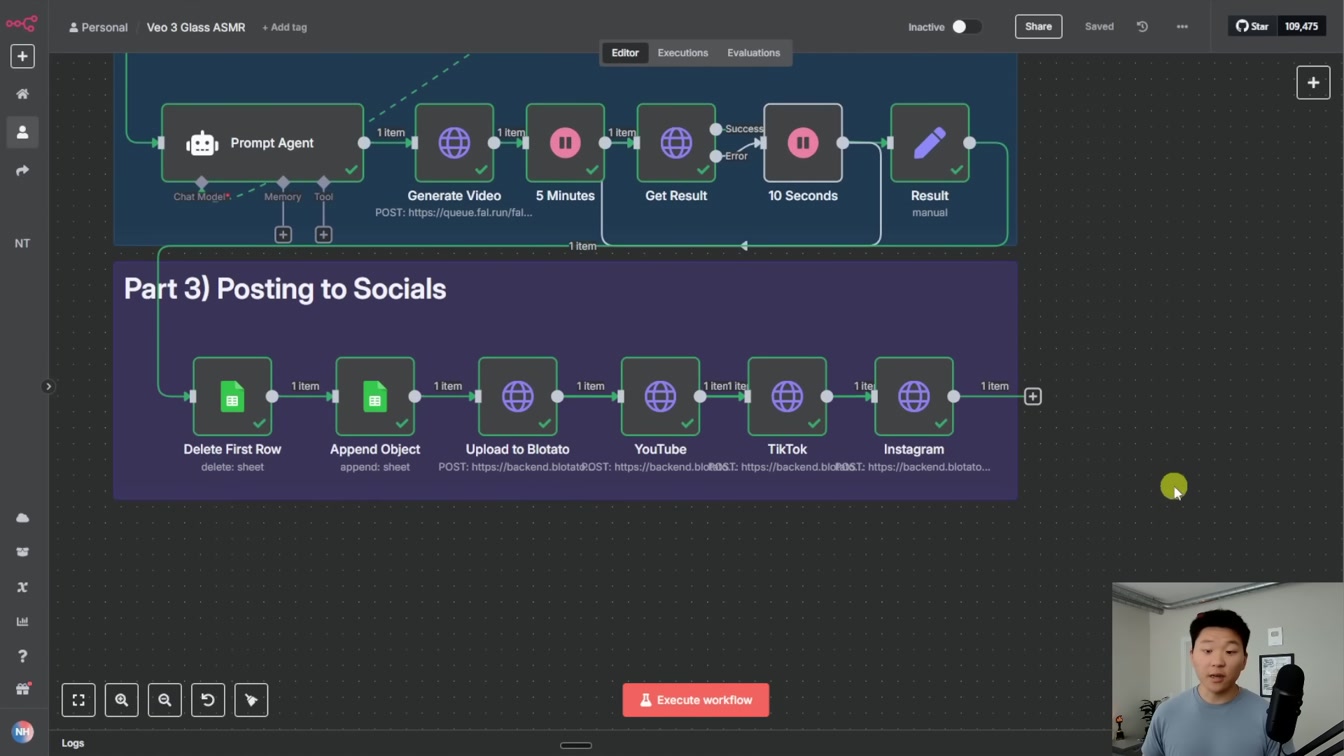Add node after Instagram output
This screenshot has width=1344, height=756.
pyautogui.click(x=1033, y=397)
